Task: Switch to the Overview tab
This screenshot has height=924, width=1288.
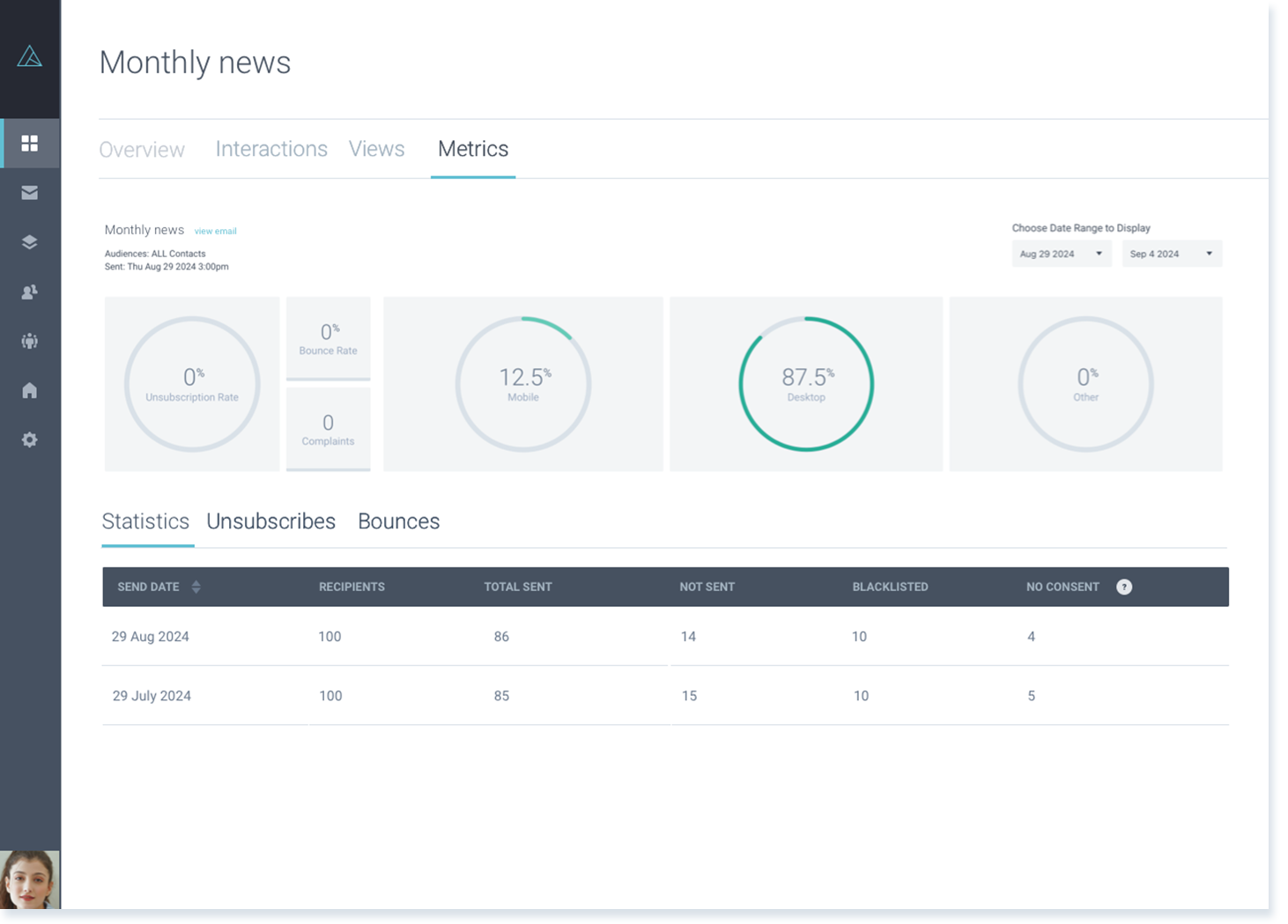Action: point(142,150)
